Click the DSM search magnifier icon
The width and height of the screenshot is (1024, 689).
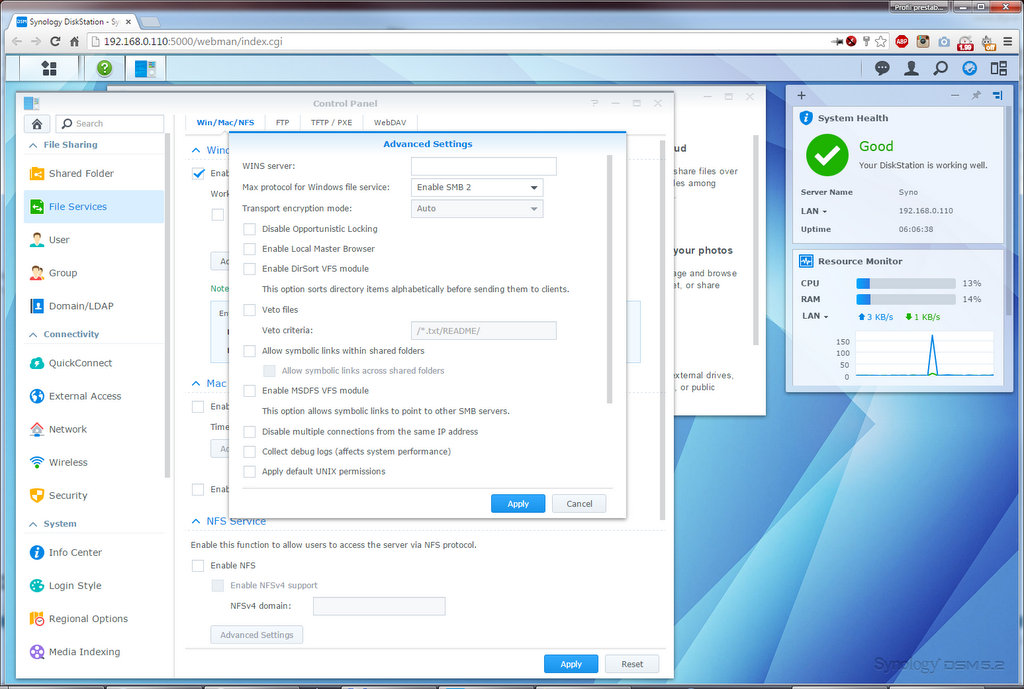click(940, 68)
